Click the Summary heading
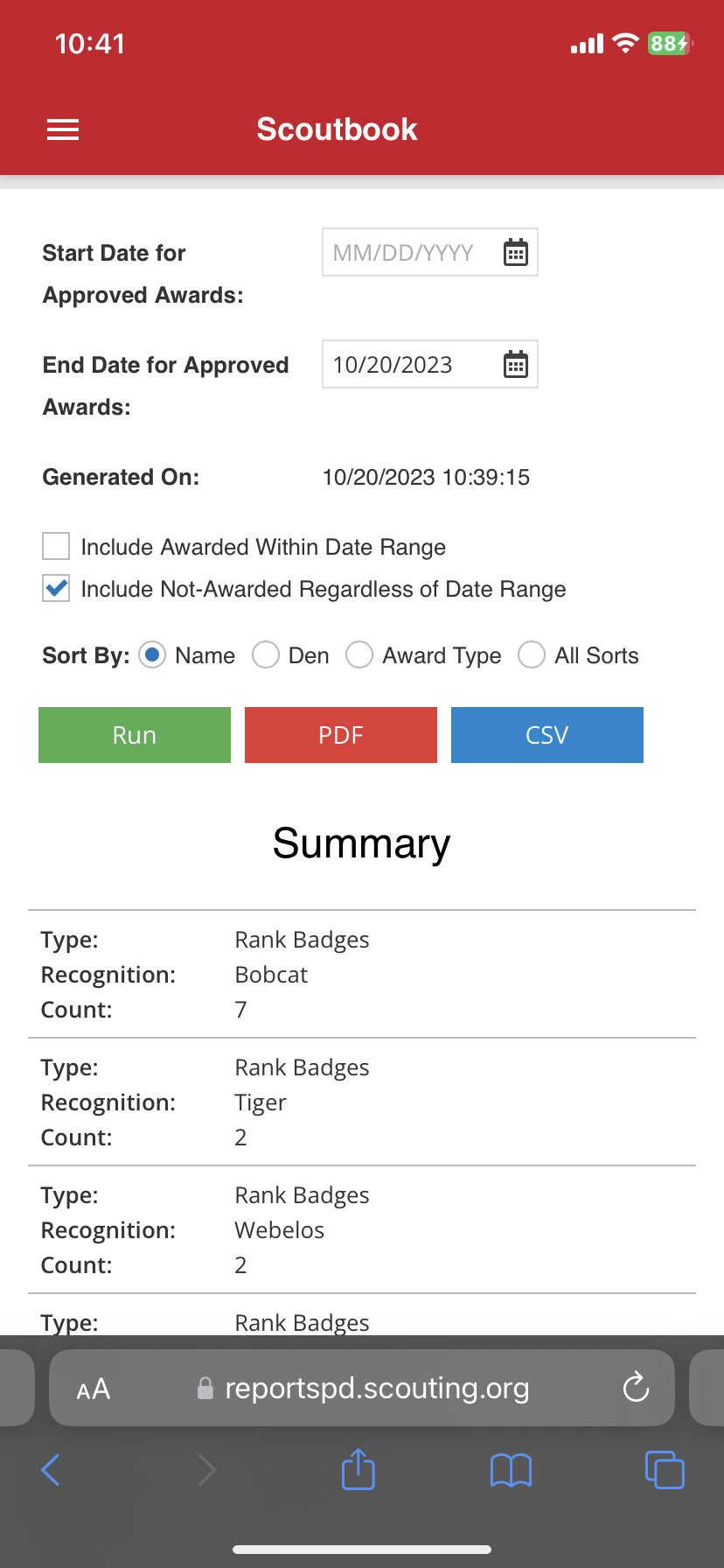 [x=361, y=843]
